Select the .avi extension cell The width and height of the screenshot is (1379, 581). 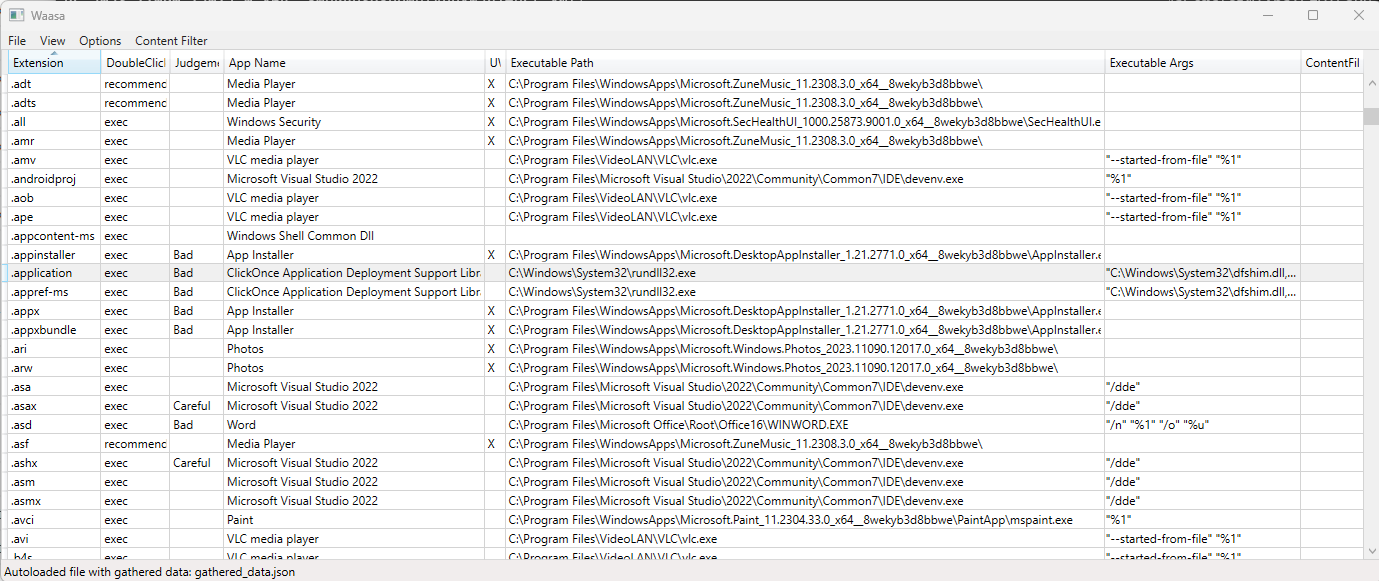[x=54, y=539]
